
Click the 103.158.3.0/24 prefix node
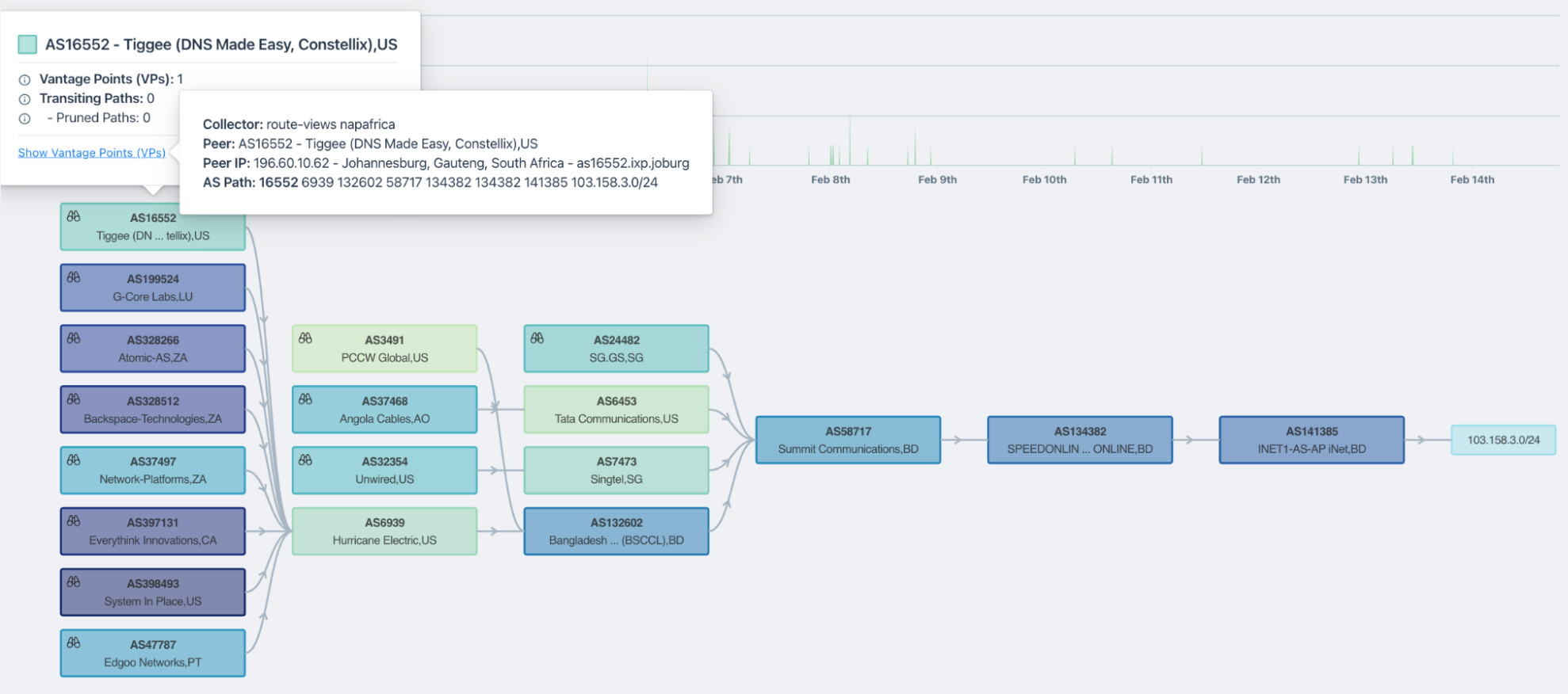pos(1503,440)
